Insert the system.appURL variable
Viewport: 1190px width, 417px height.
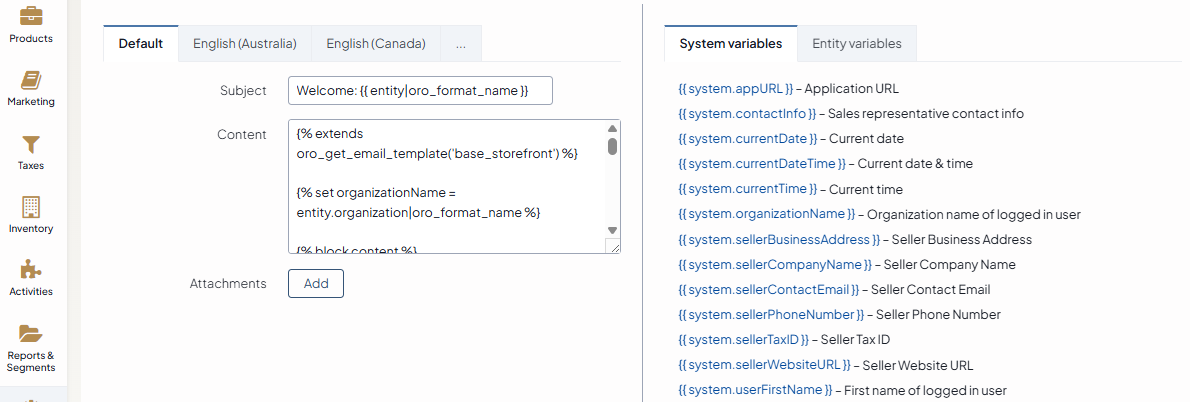735,89
